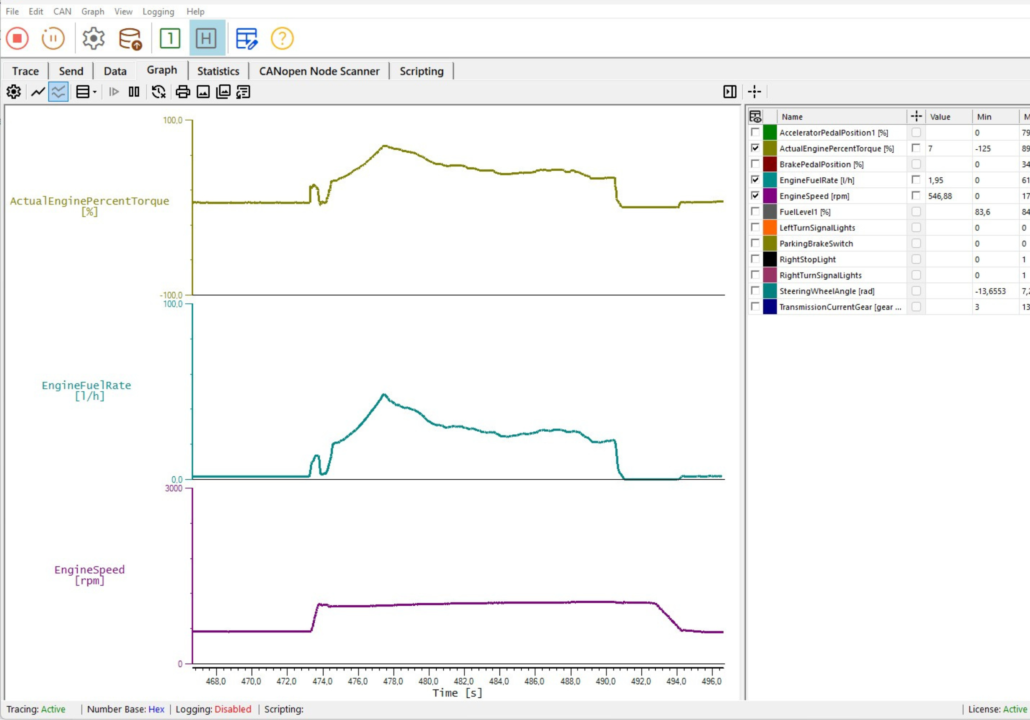Collapse the signal list side panel
The width and height of the screenshot is (1030, 720).
pos(730,92)
